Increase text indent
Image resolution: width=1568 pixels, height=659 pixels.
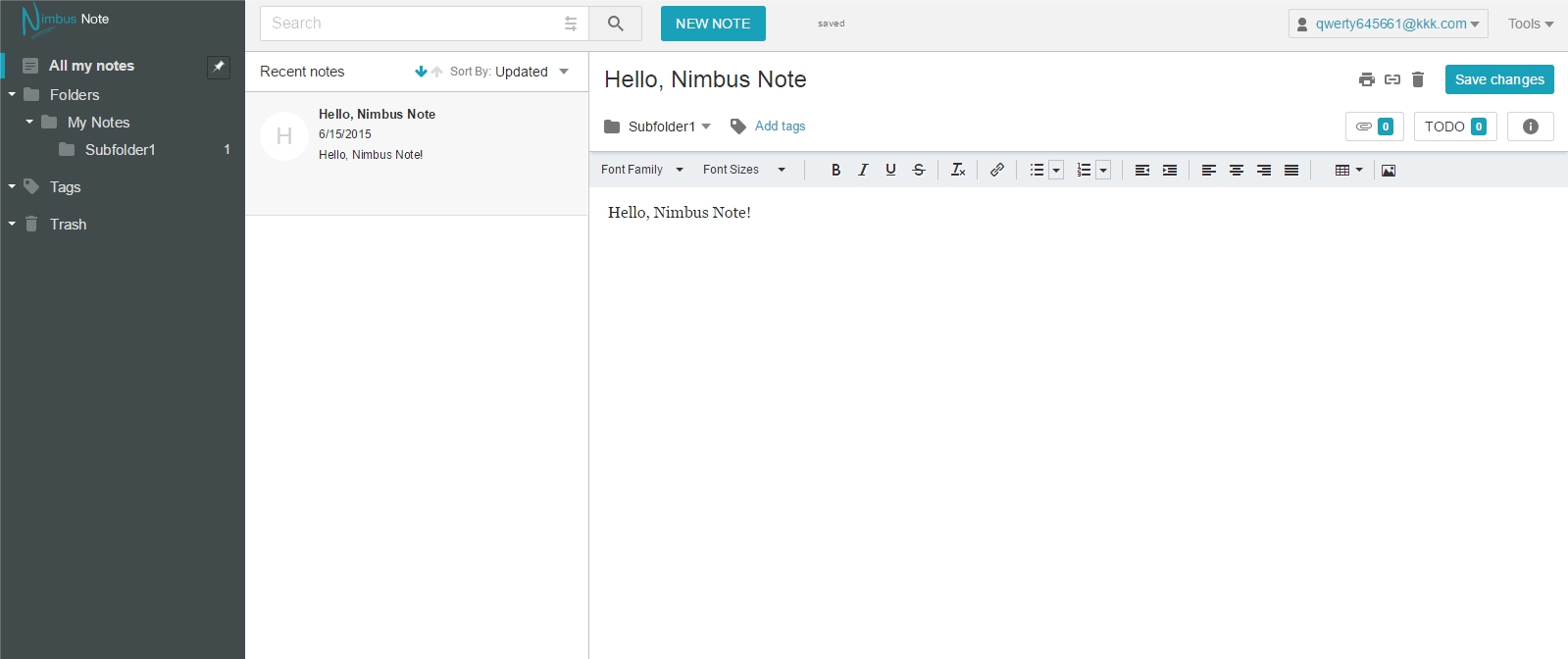click(x=1170, y=170)
